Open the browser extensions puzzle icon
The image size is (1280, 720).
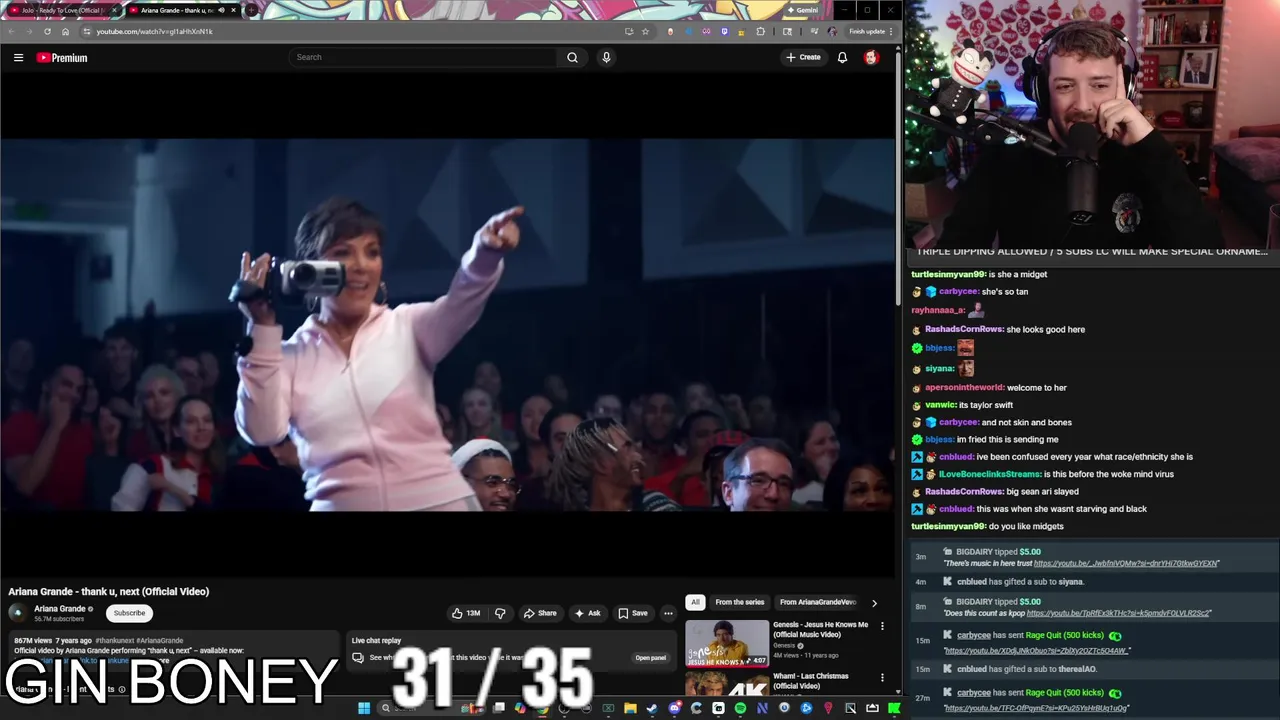pyautogui.click(x=761, y=31)
